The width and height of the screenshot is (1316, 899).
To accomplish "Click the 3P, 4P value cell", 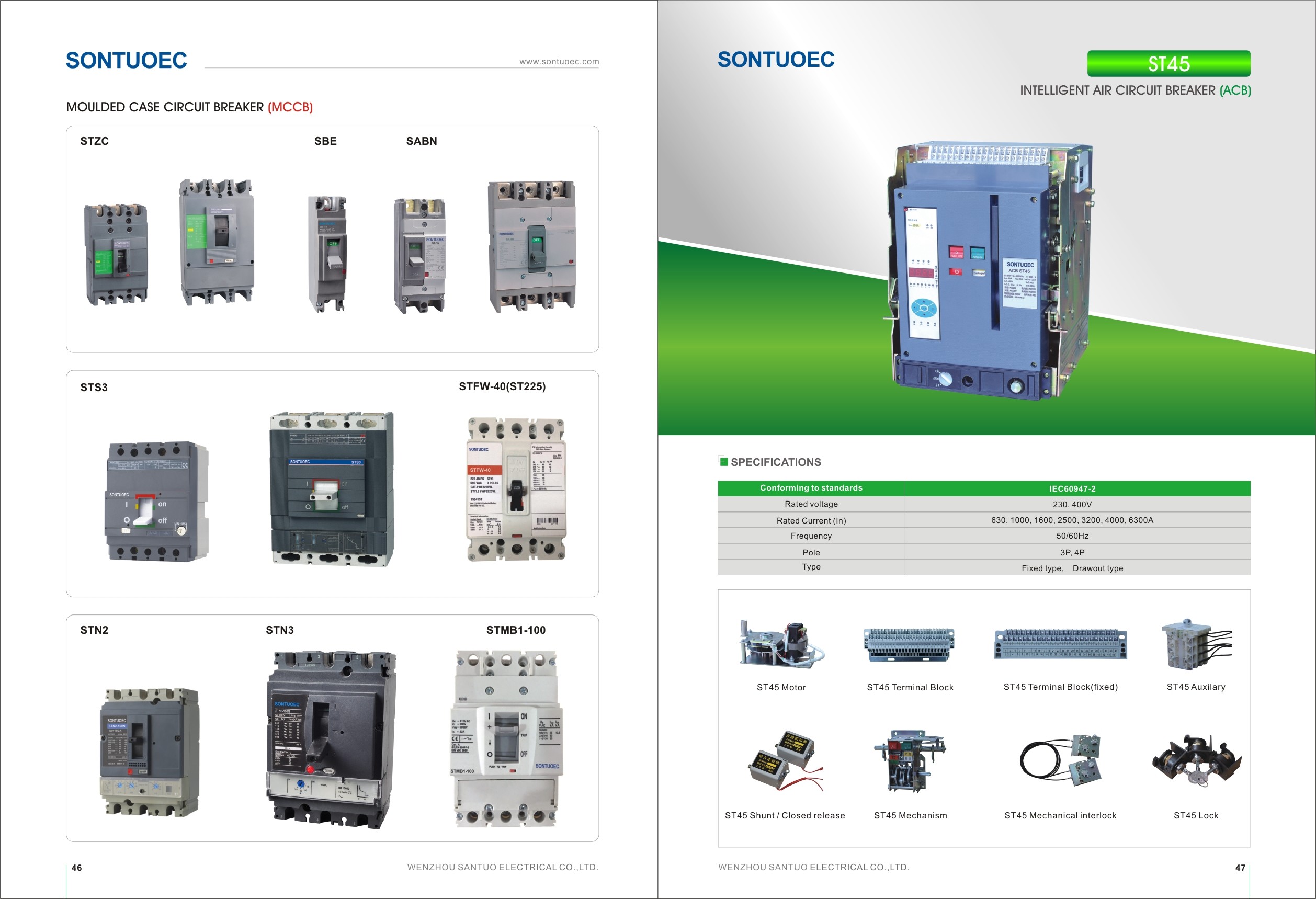I will pyautogui.click(x=1077, y=552).
